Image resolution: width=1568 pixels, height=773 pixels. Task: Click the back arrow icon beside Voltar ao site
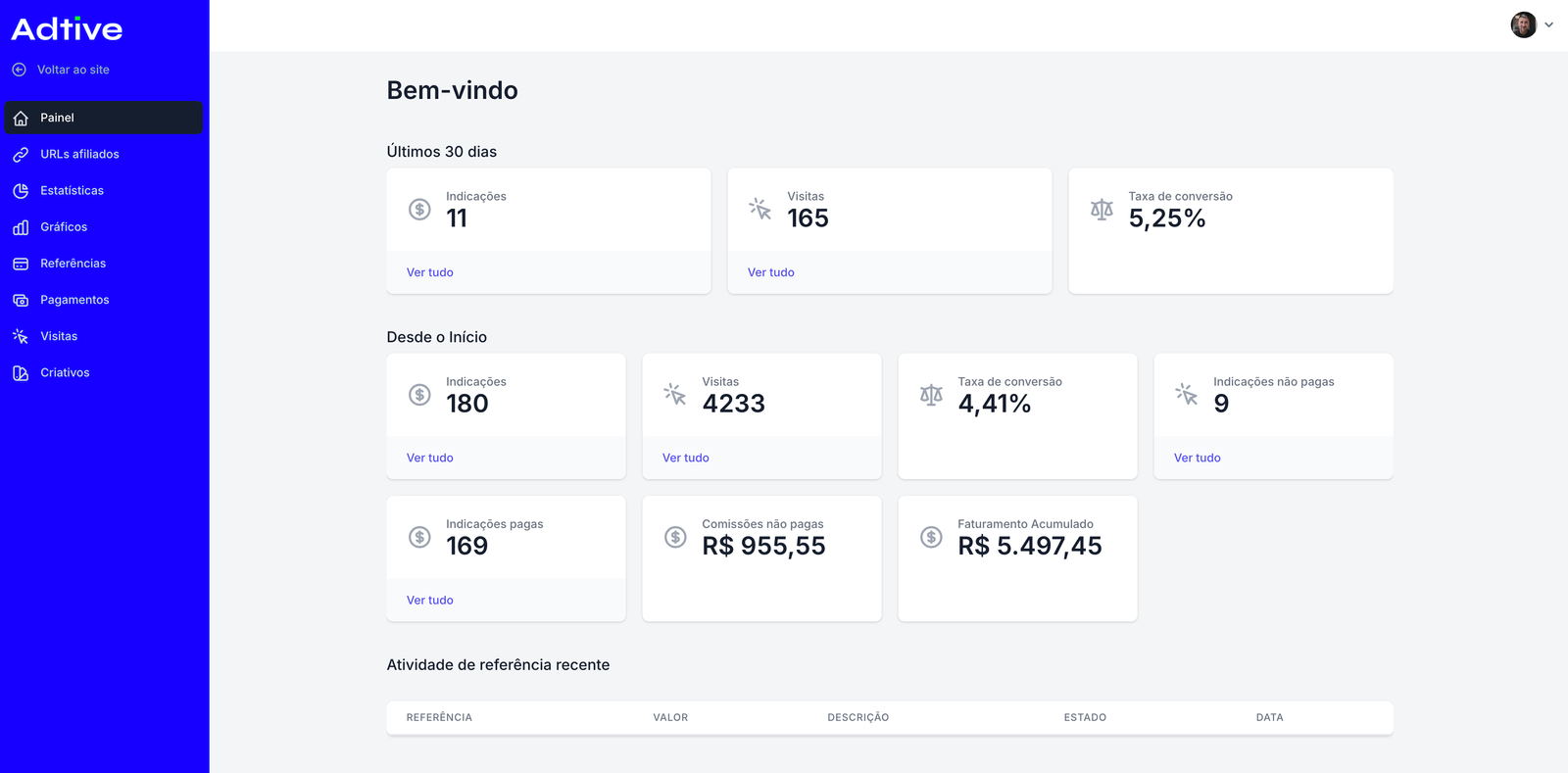point(19,70)
